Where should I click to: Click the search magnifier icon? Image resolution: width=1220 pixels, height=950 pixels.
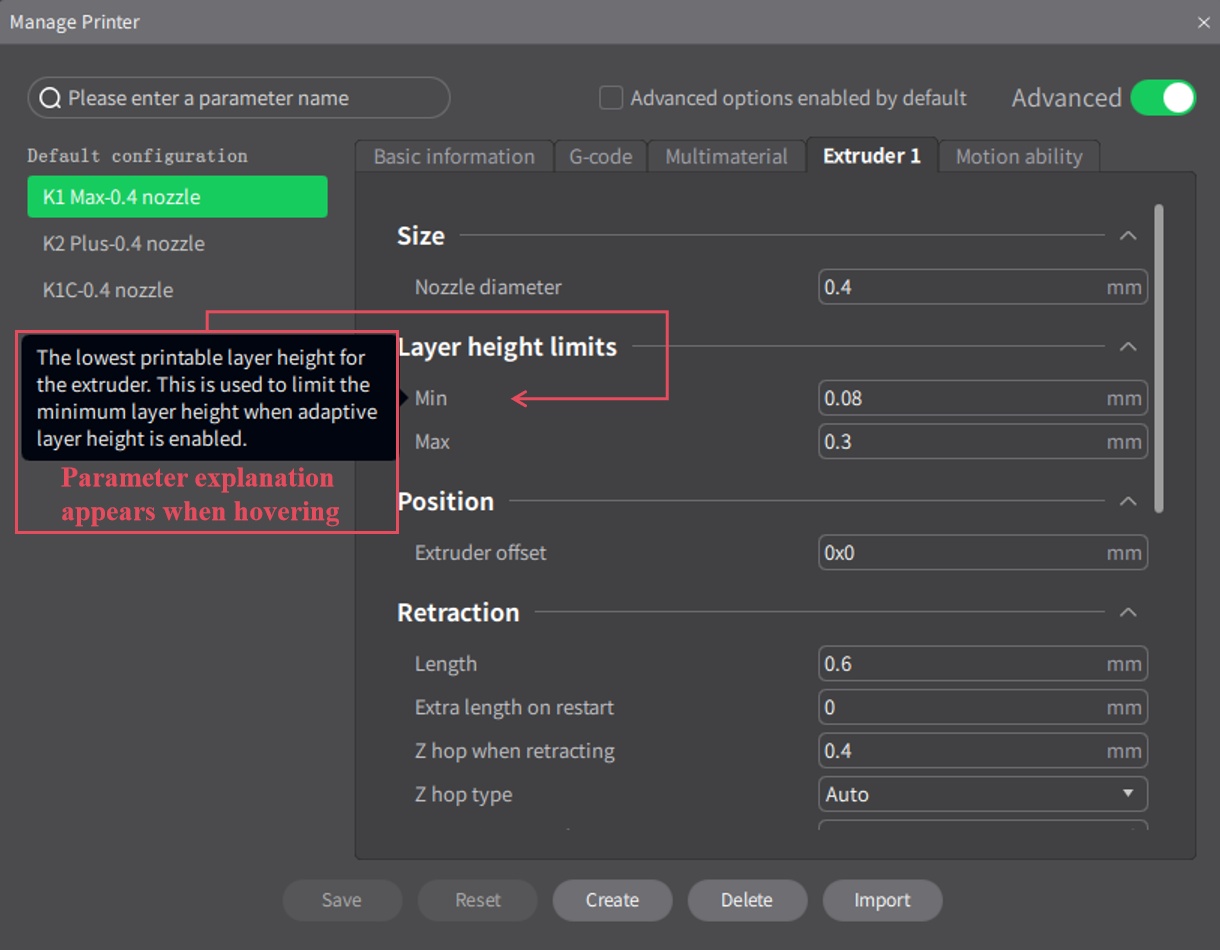click(50, 98)
